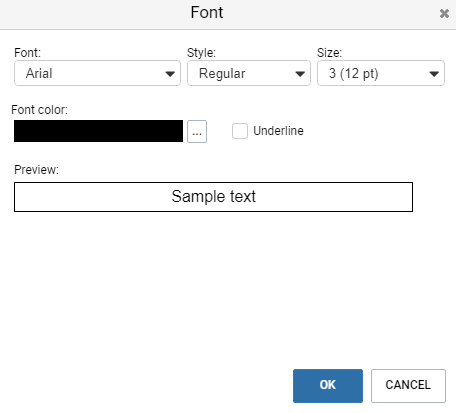Dismiss the dialog with CANCEL
Image resolution: width=456 pixels, height=413 pixels.
[408, 386]
